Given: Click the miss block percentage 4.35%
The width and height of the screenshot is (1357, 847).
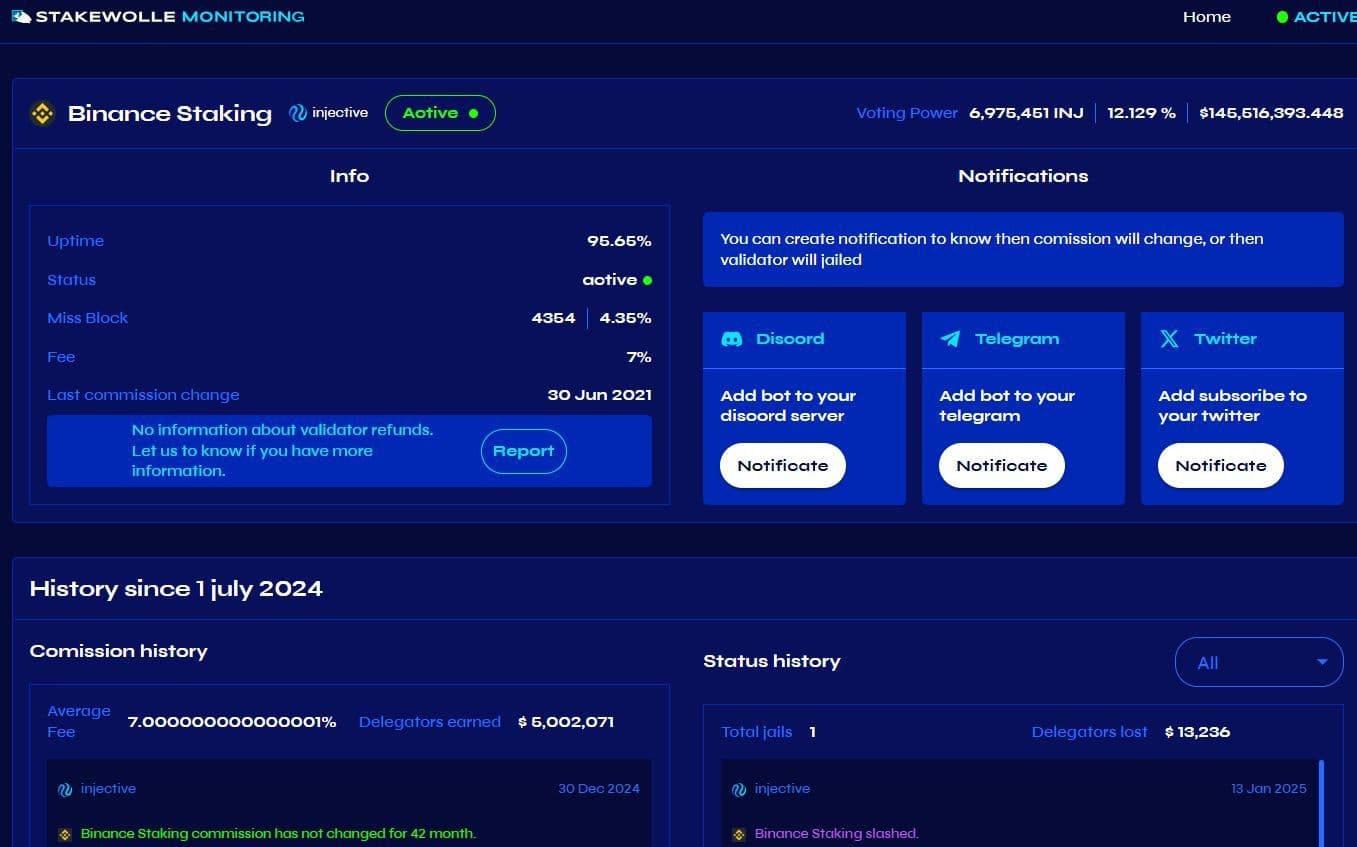Looking at the screenshot, I should click(625, 318).
